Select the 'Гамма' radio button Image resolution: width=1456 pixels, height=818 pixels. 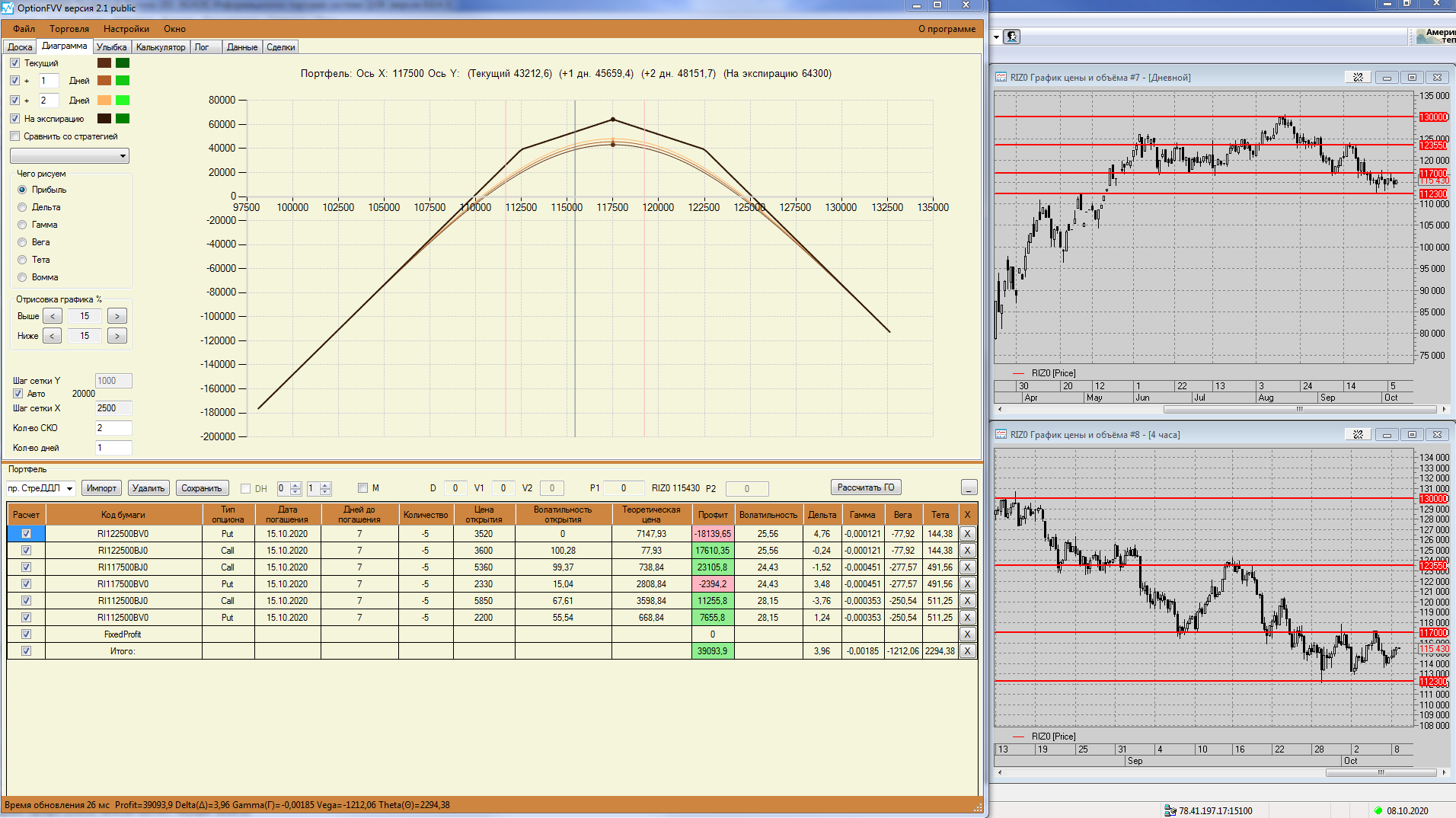coord(22,225)
